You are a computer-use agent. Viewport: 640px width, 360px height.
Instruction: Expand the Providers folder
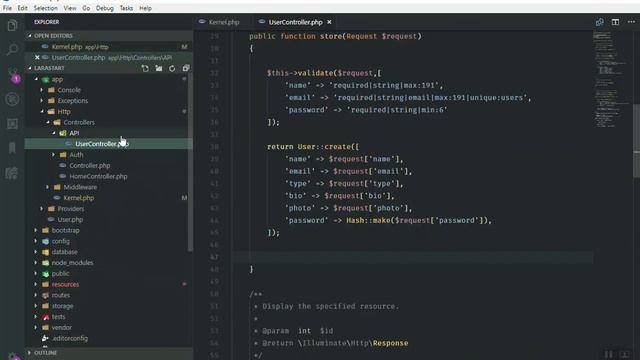(41, 209)
